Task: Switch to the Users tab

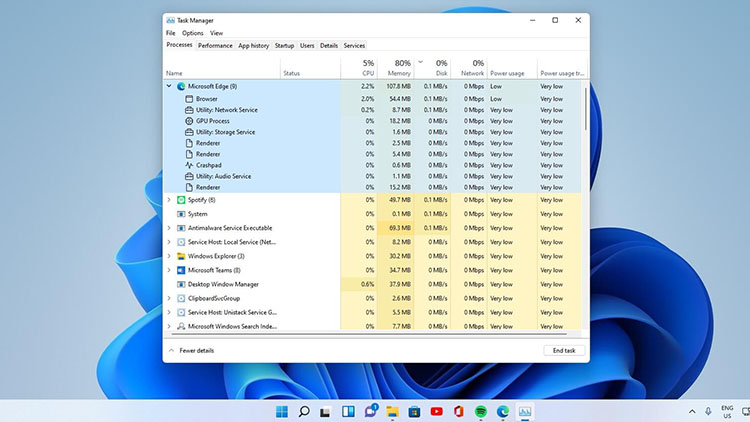Action: pyautogui.click(x=307, y=45)
